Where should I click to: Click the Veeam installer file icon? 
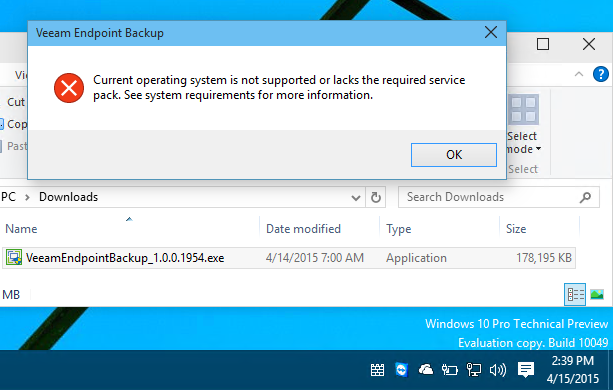point(14,258)
